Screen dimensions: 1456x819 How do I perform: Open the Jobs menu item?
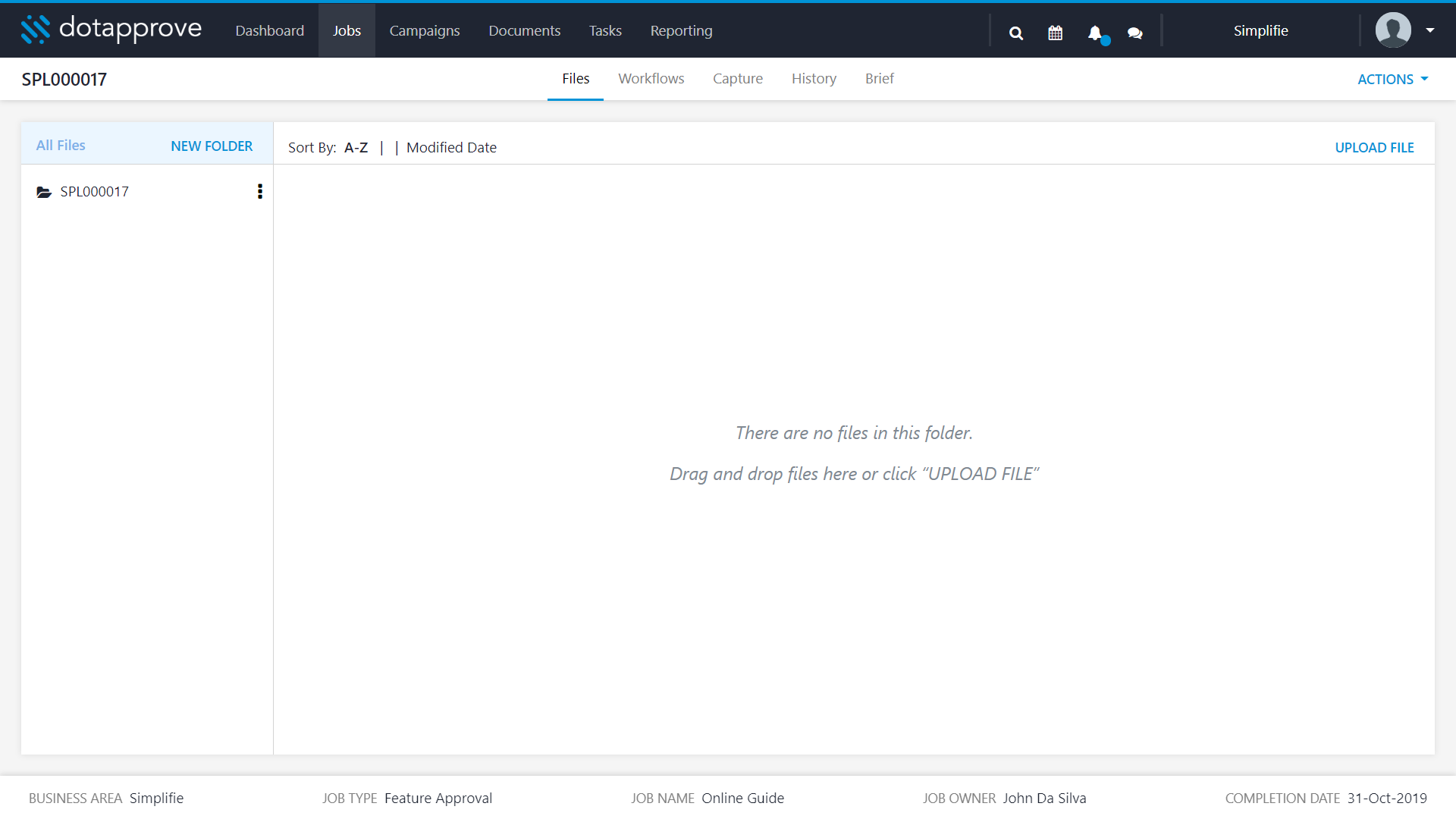pyautogui.click(x=347, y=30)
